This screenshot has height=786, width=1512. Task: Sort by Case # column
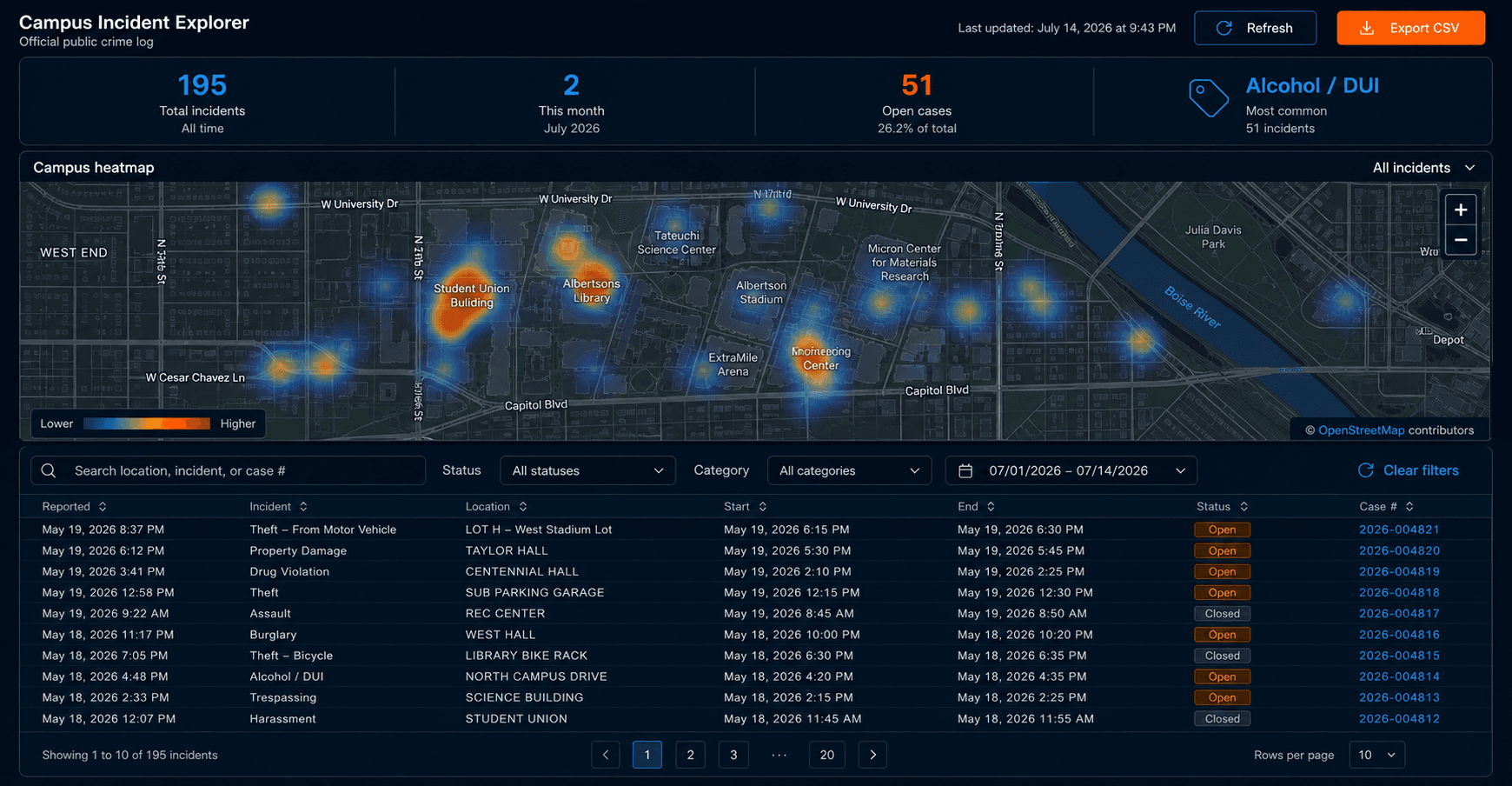[x=1387, y=506]
